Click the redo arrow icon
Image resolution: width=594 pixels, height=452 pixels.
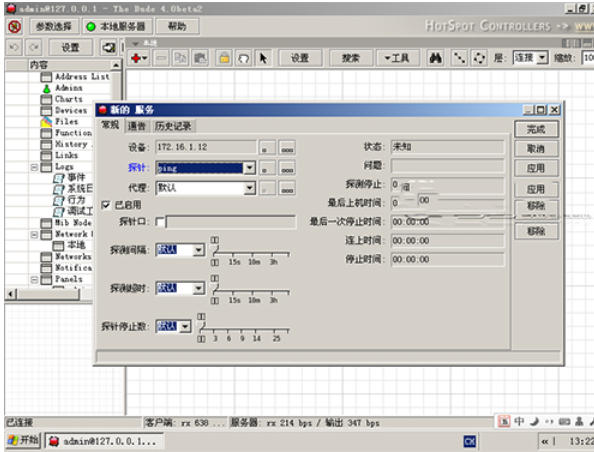click(x=34, y=47)
